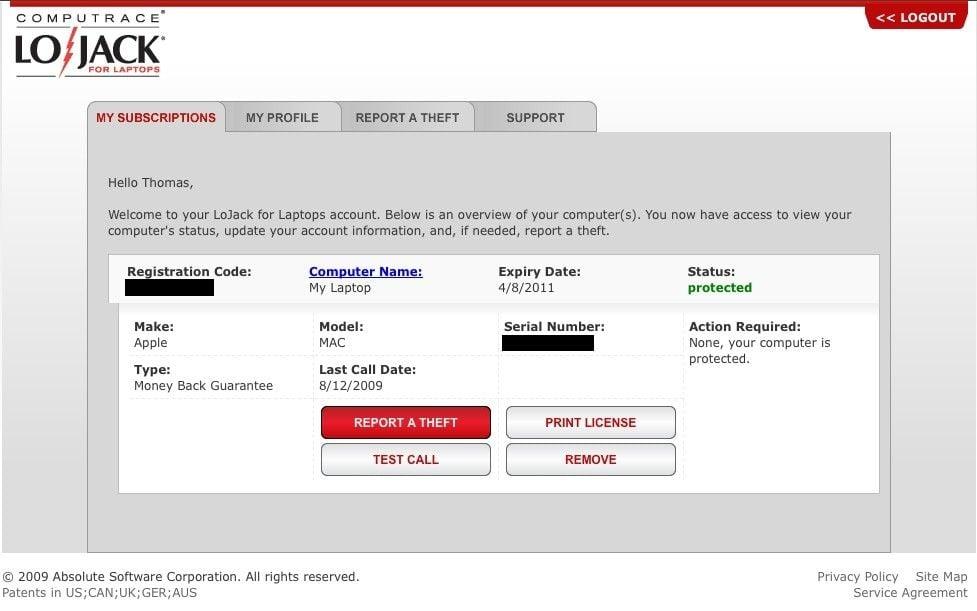Click the Print License button
This screenshot has height=611, width=977.
[591, 422]
